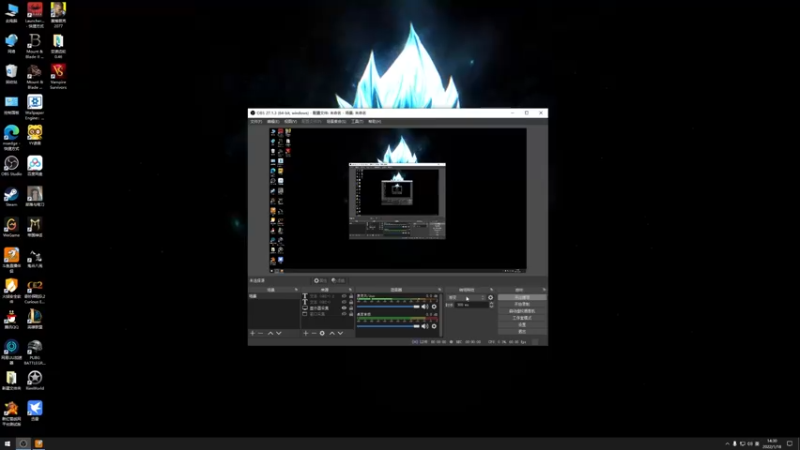This screenshot has height=450, width=800.
Task: Toggle visibility of the Window Capture source
Action: coord(344,314)
